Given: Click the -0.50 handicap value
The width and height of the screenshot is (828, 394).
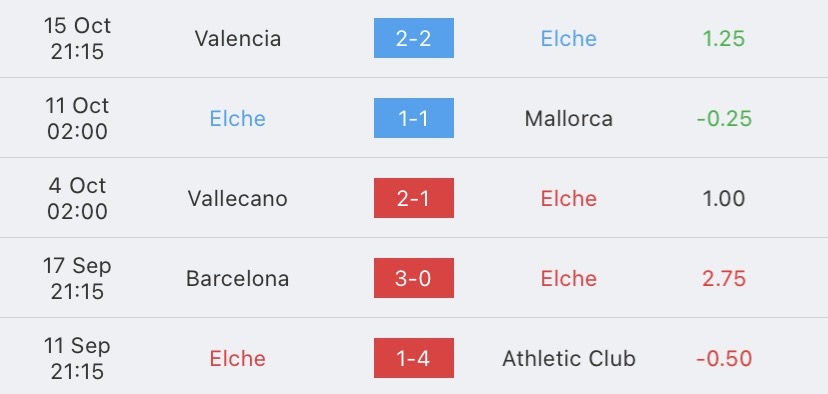Looking at the screenshot, I should (724, 359).
